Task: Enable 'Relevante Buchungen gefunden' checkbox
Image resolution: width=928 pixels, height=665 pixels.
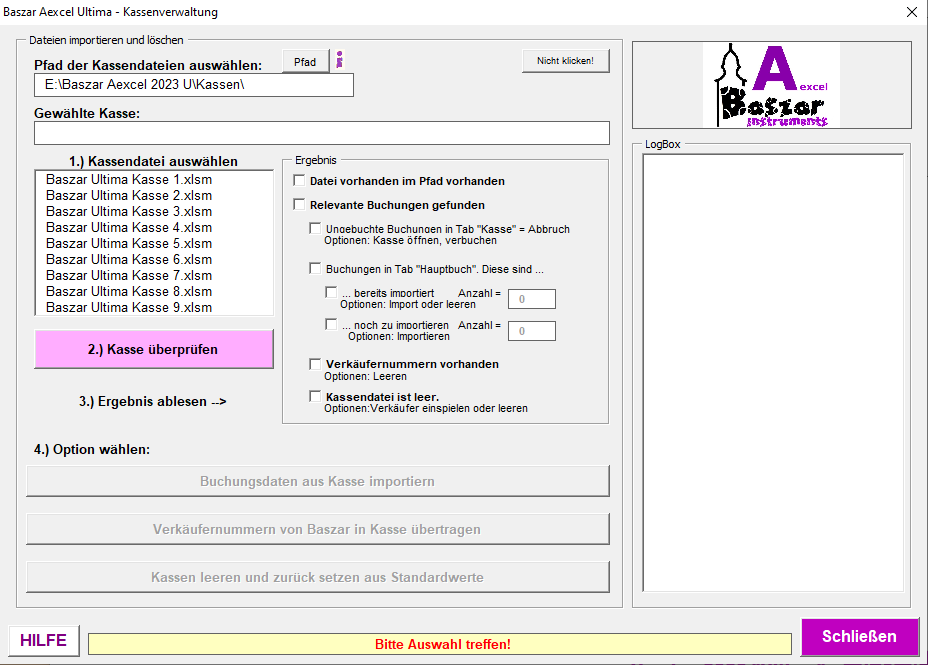Action: (x=299, y=205)
